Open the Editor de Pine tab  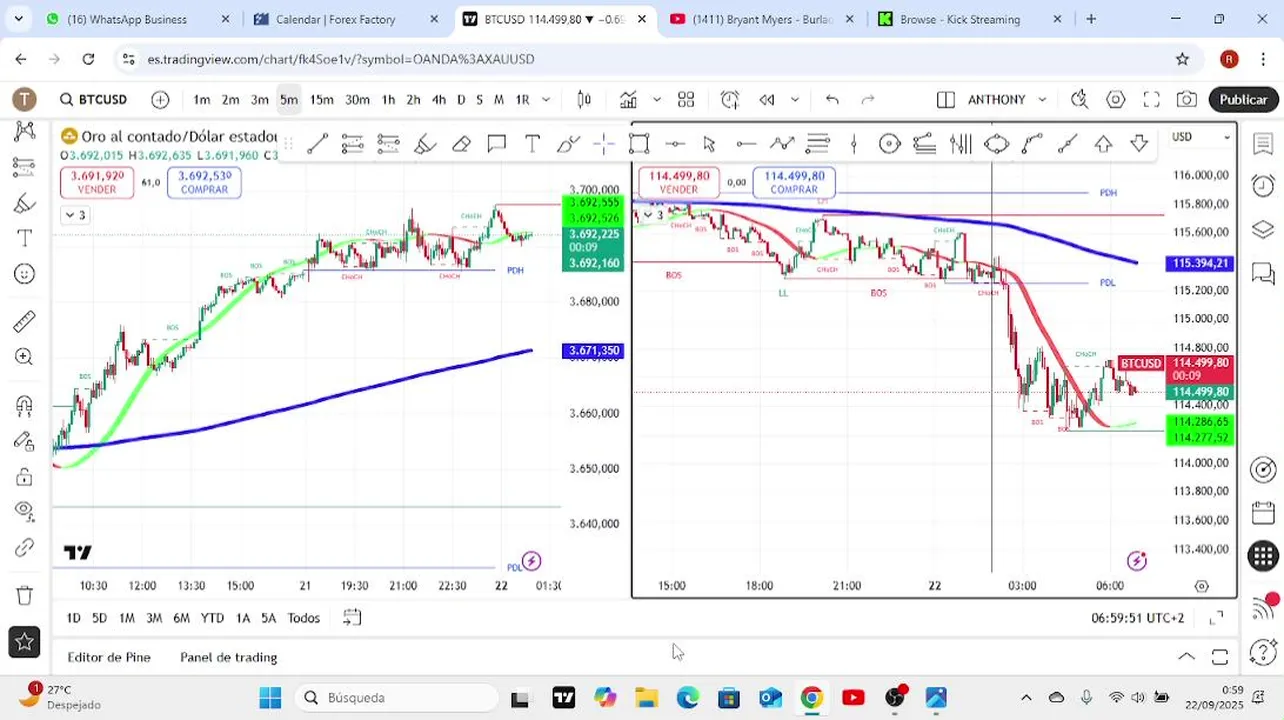pos(109,657)
